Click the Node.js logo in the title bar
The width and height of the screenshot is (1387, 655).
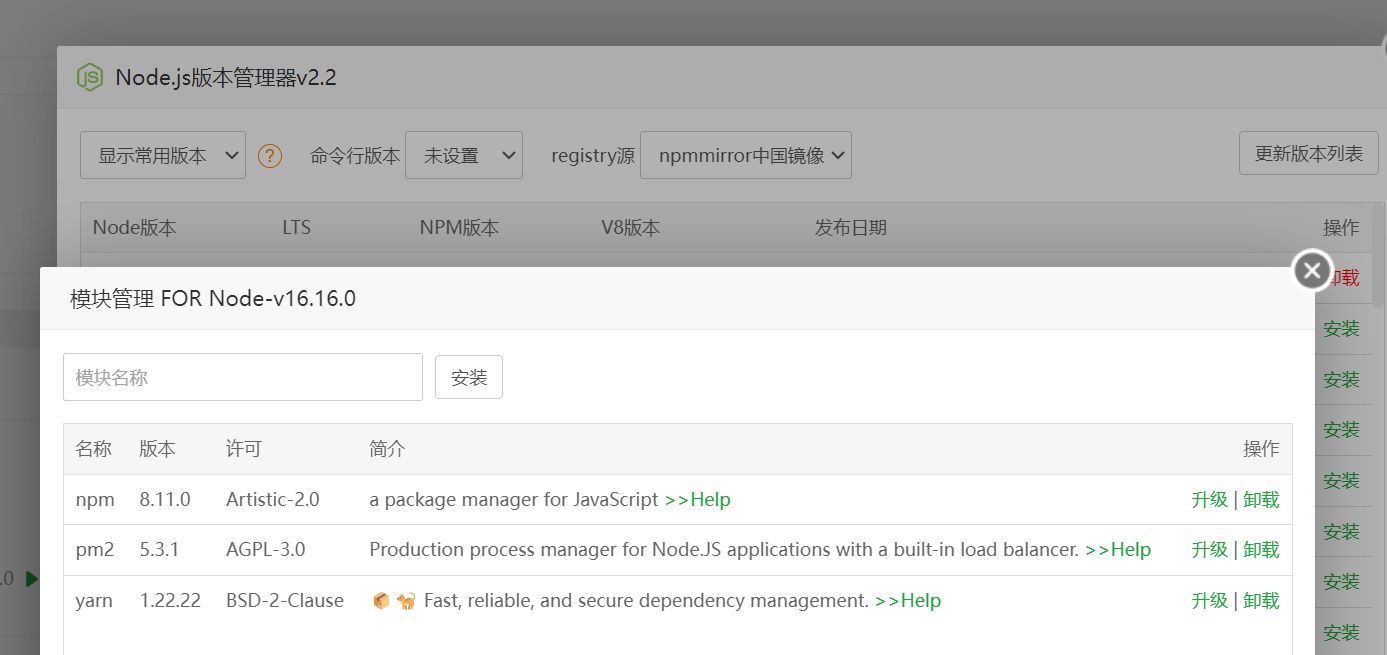pos(91,77)
